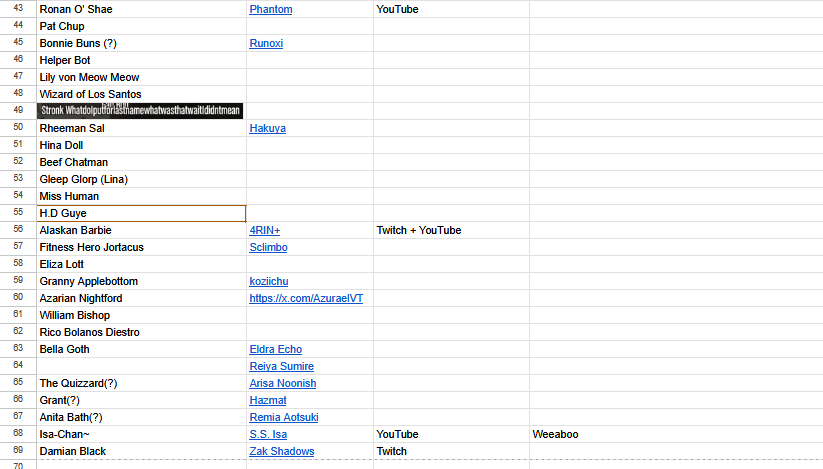Open the Runoxi link
823x469 pixels.
click(266, 44)
